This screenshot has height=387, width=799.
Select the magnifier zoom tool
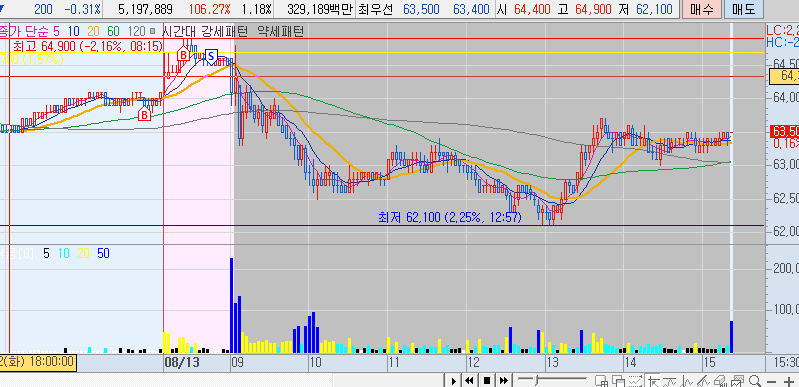click(755, 381)
